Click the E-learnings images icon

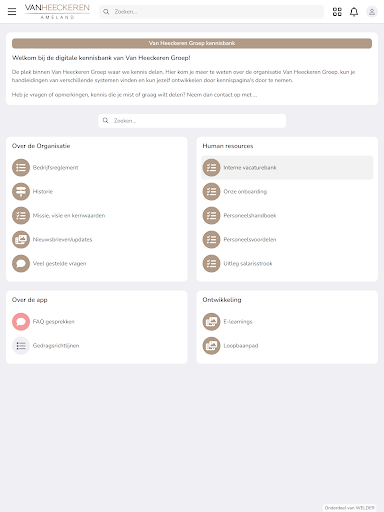coord(212,322)
